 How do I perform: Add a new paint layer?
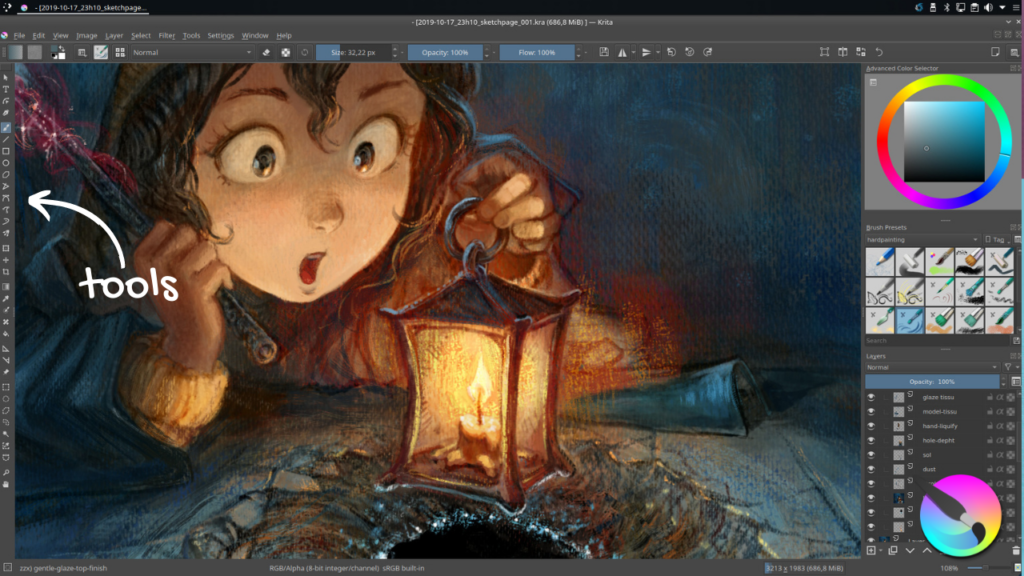point(871,551)
